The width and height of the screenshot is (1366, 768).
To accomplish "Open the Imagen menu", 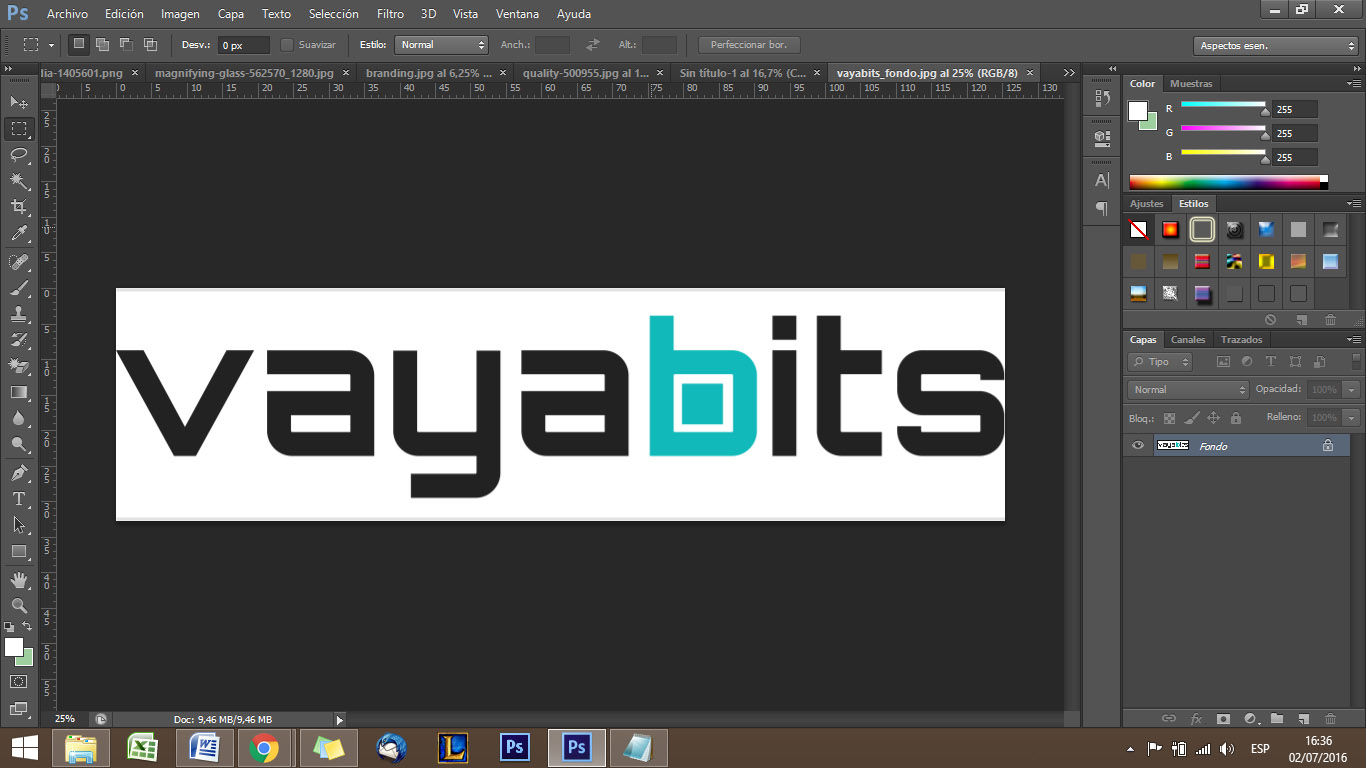I will click(x=180, y=14).
